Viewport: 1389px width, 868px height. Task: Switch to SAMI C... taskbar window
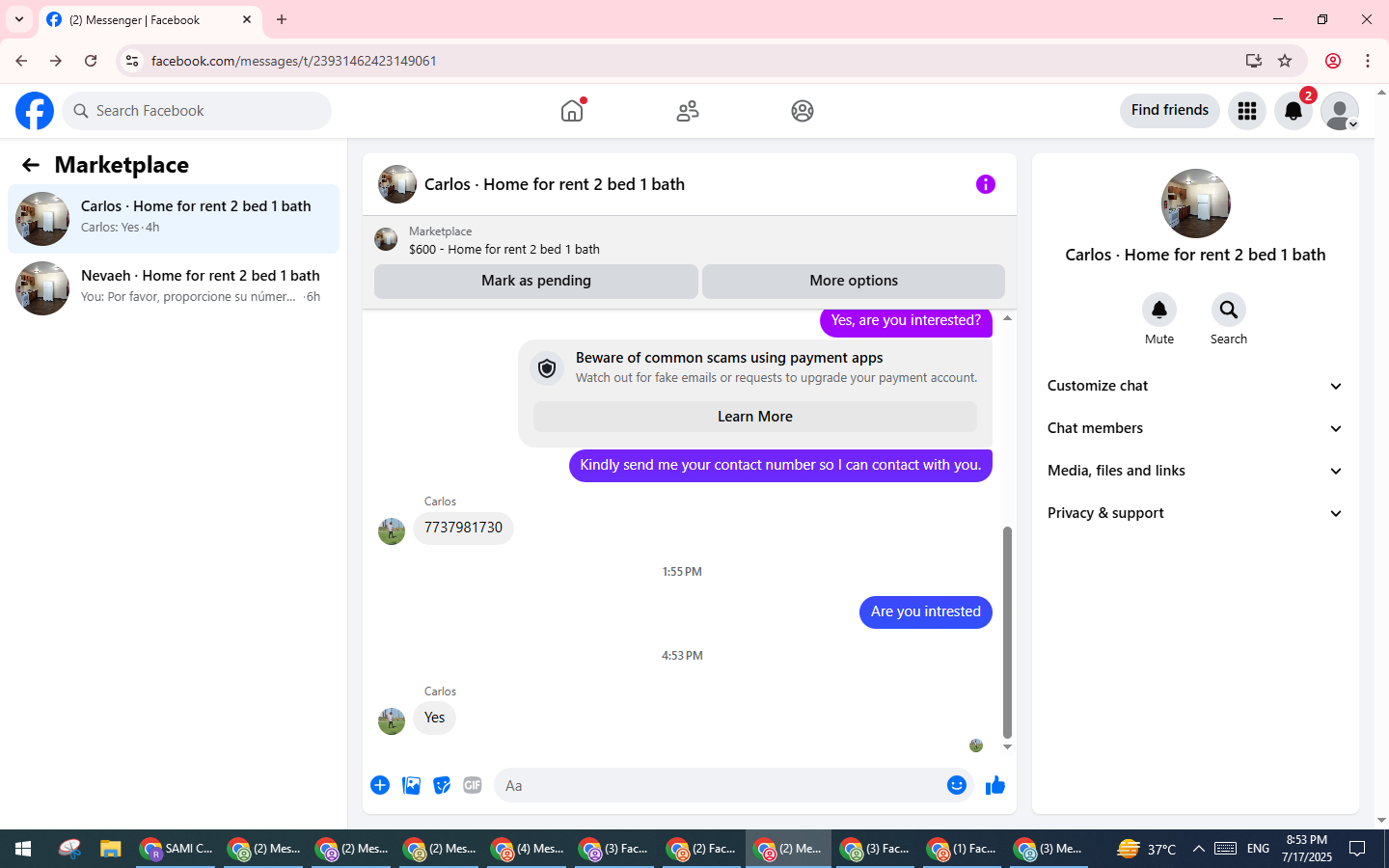[x=177, y=849]
